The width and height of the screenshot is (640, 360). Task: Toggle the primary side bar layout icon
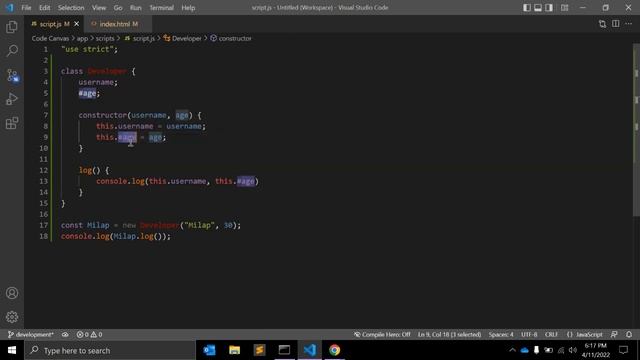[527, 8]
